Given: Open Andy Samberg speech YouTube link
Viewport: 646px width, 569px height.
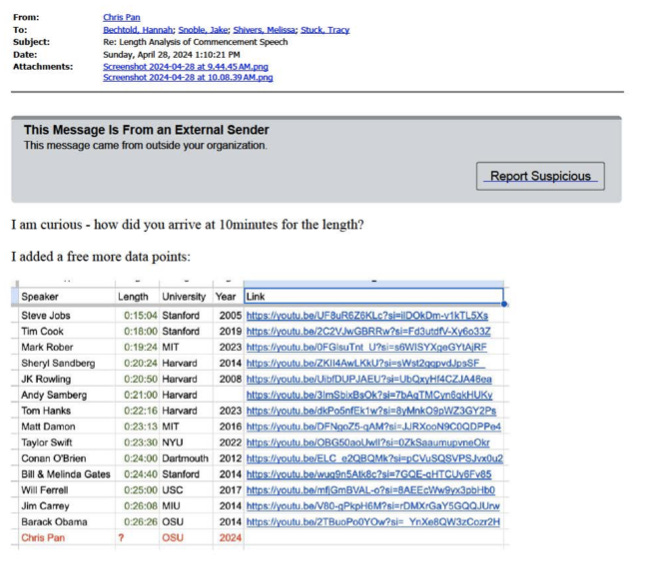Looking at the screenshot, I should click(x=369, y=395).
